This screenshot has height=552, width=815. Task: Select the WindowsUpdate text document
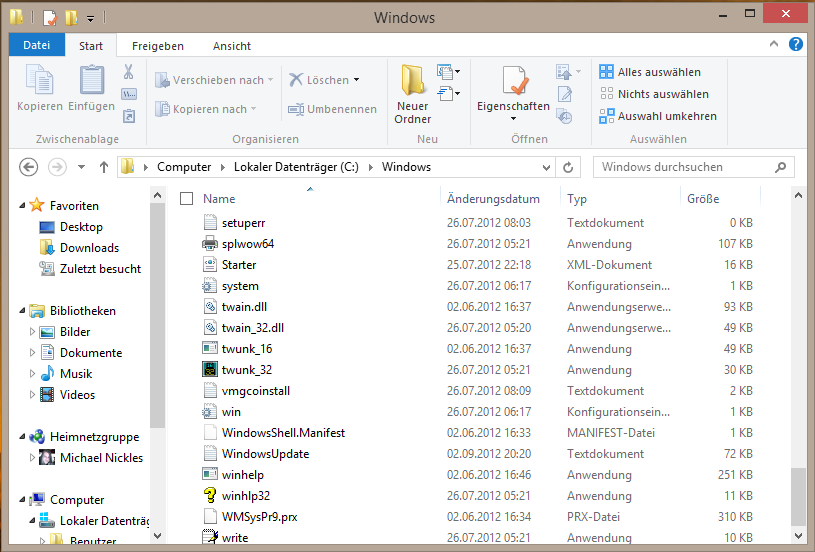pyautogui.click(x=266, y=454)
